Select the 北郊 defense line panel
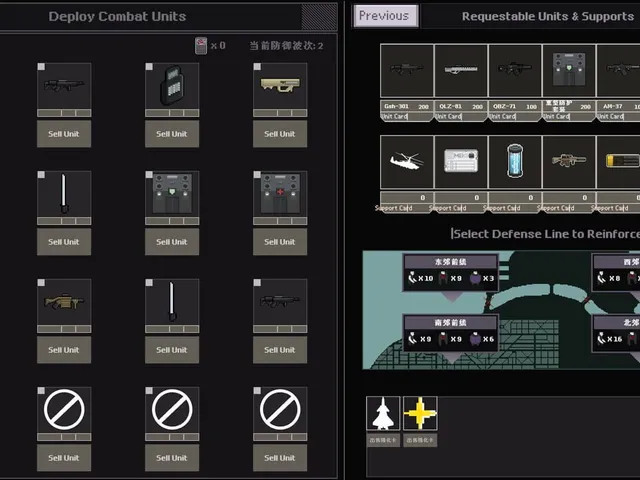 point(616,333)
